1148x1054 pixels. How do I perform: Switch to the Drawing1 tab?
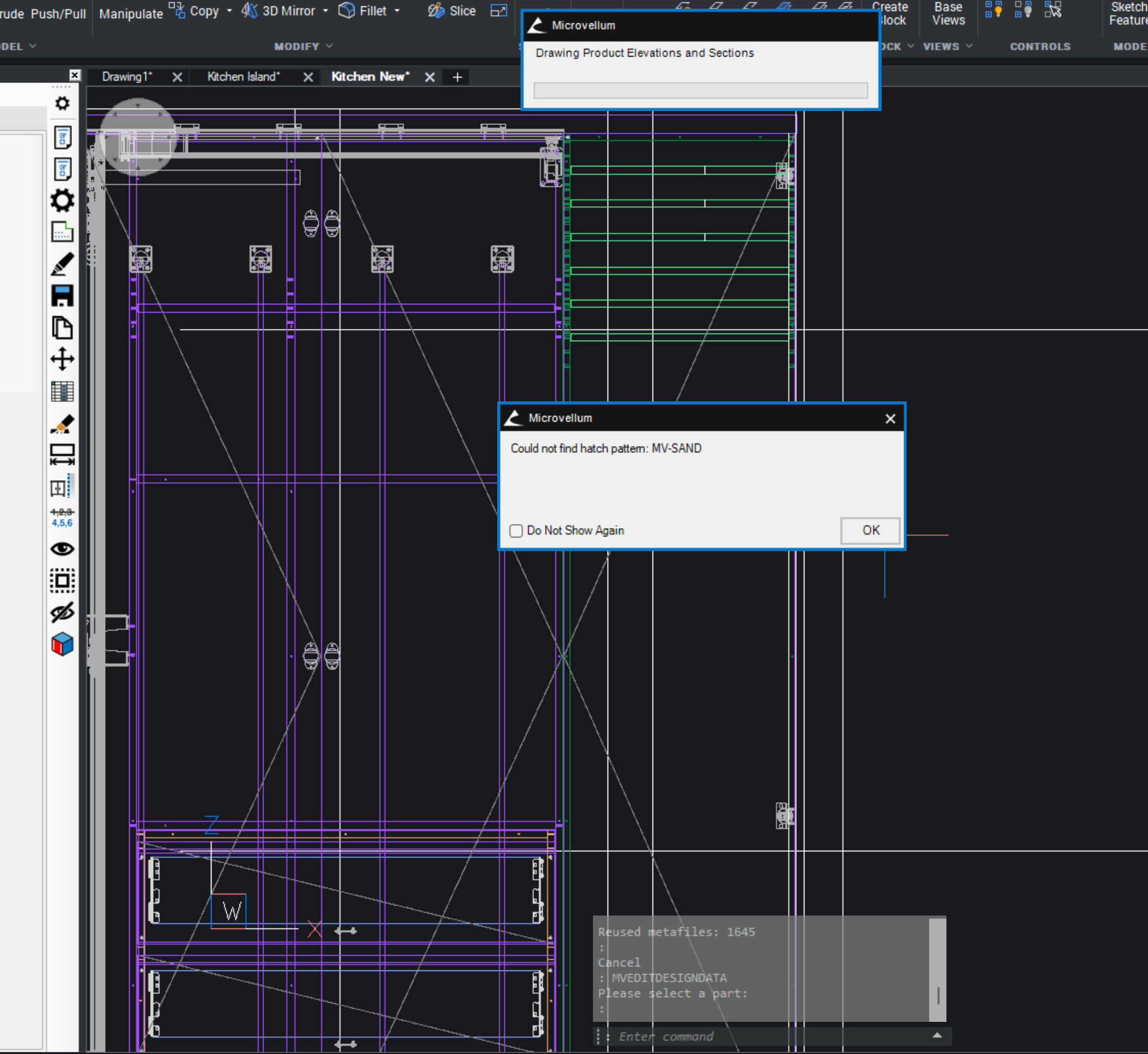click(x=127, y=77)
